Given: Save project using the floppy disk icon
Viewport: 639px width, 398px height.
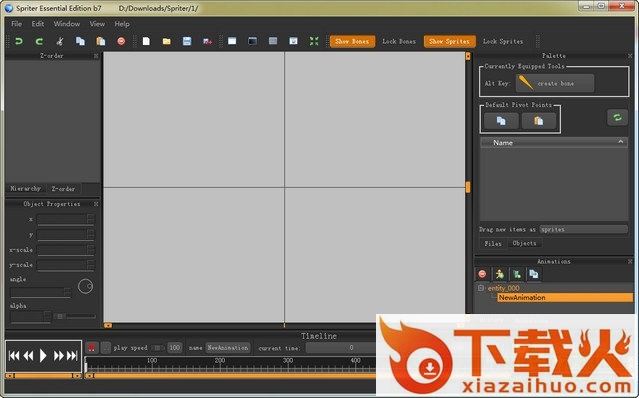Looking at the screenshot, I should [187, 41].
